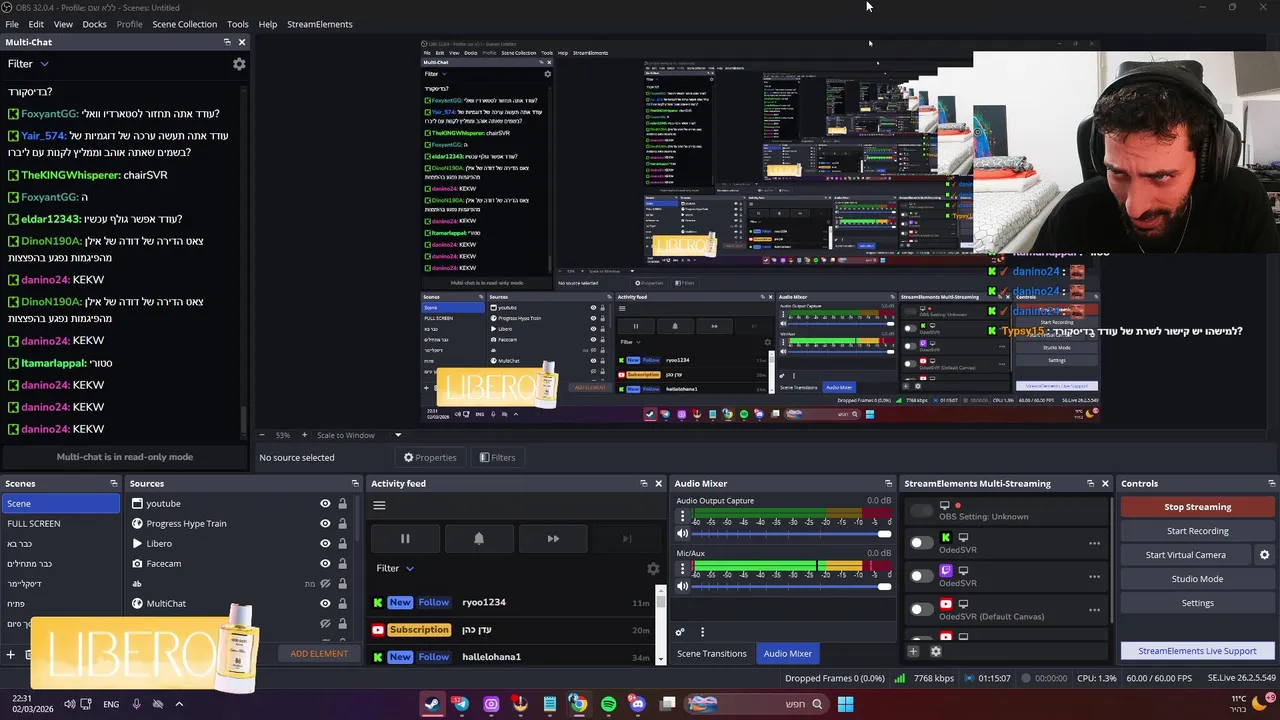
Task: Open Audio Output Capture options dots
Action: 683,517
